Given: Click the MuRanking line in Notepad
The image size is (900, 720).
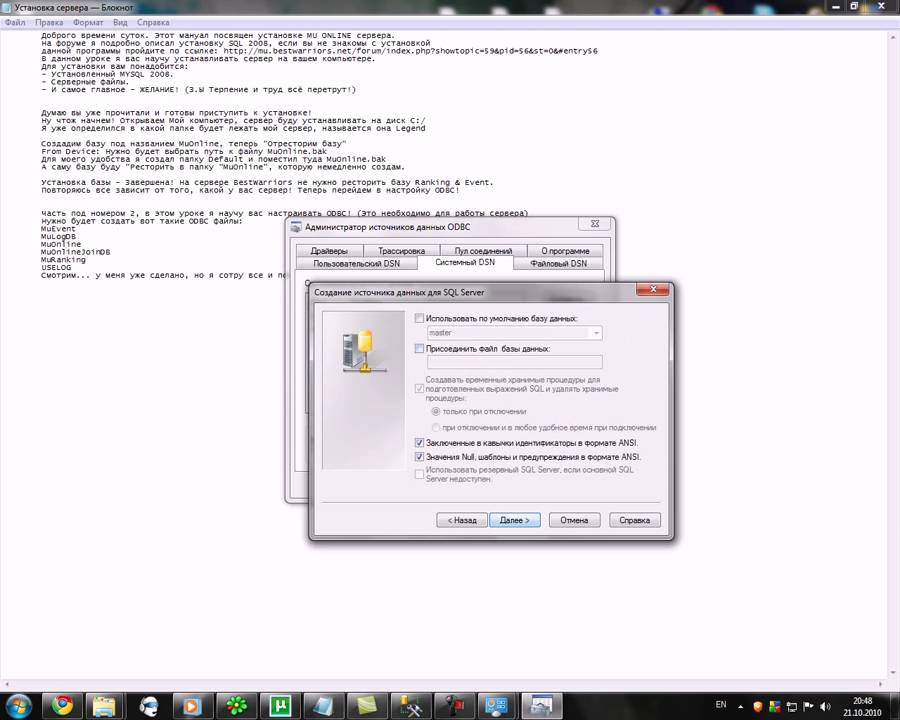Looking at the screenshot, I should tap(63, 260).
